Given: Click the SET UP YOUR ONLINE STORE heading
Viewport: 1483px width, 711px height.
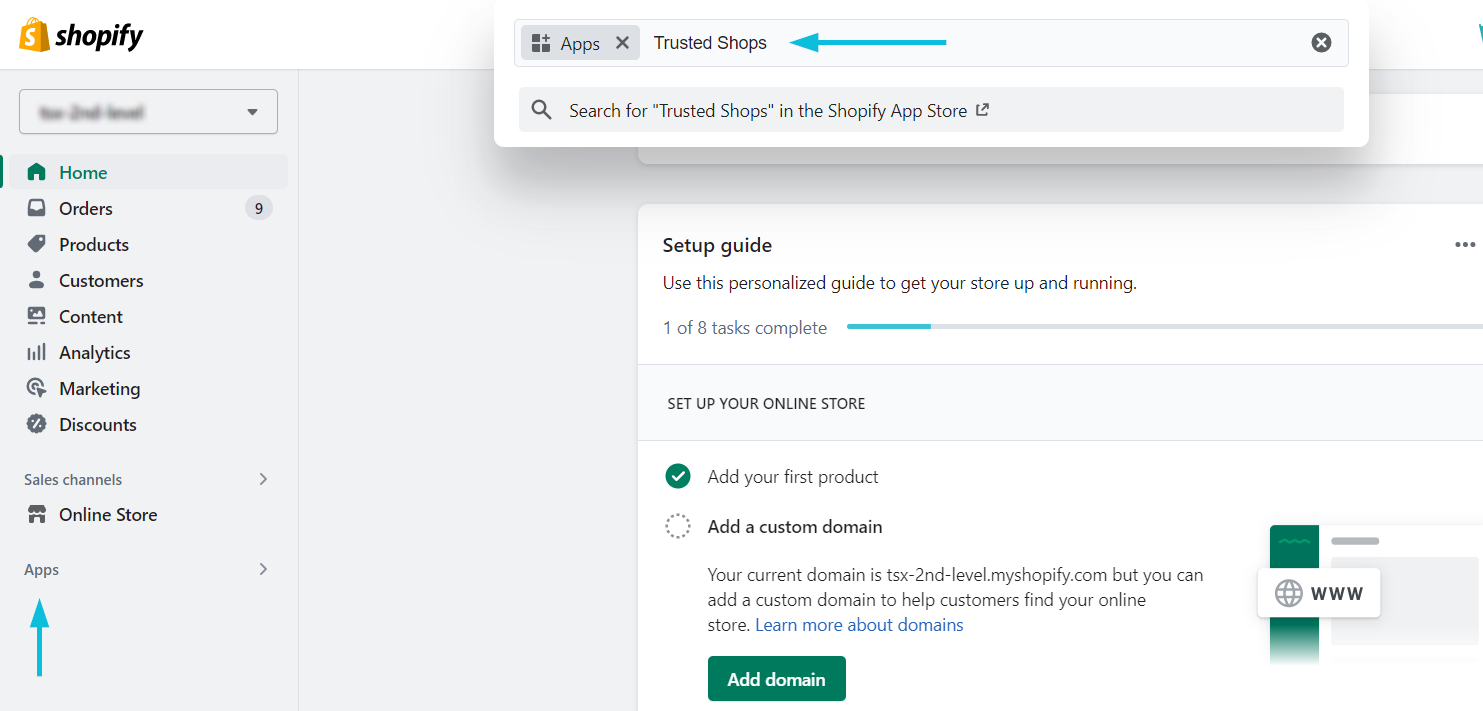Looking at the screenshot, I should (767, 404).
